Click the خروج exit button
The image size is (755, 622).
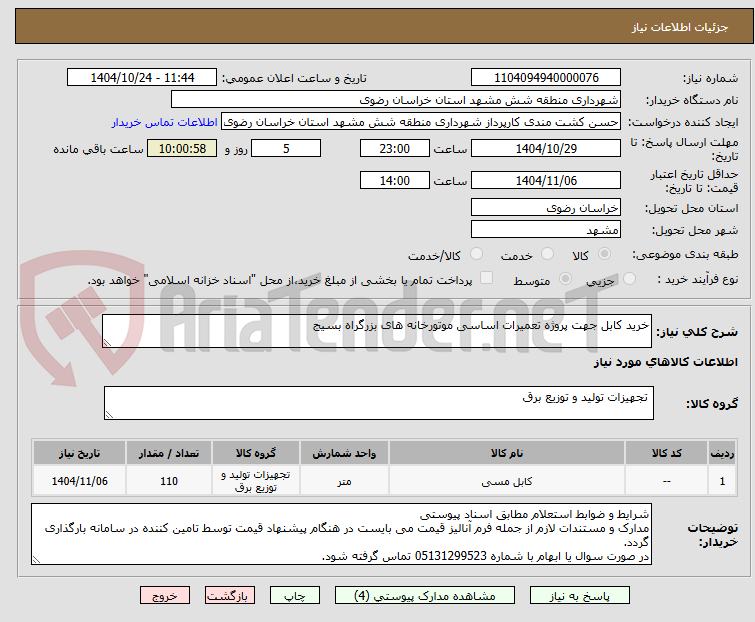click(x=165, y=596)
